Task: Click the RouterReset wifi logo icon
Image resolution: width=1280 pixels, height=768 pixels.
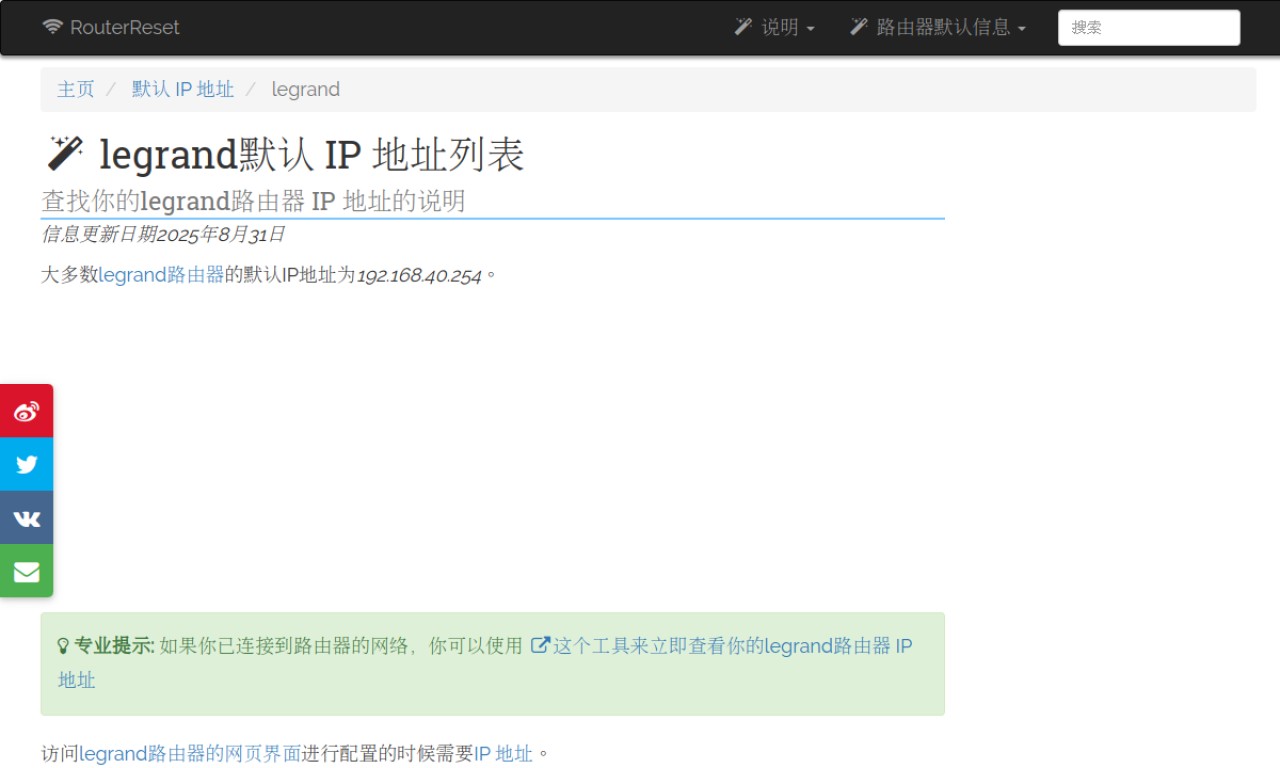Action: click(52, 27)
